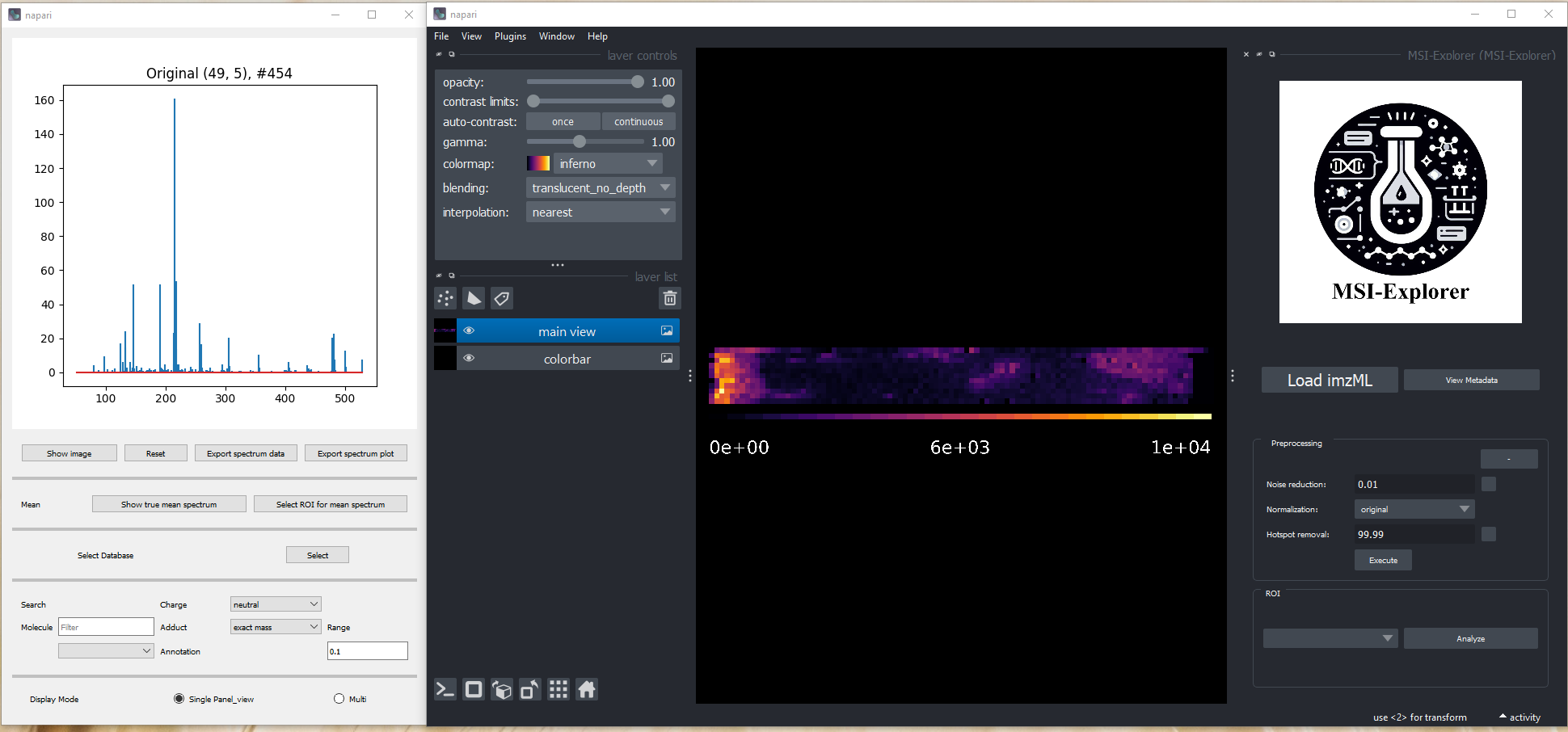Click the new shapes layer icon
Viewport: 1568px width, 732px height.
coord(474,299)
